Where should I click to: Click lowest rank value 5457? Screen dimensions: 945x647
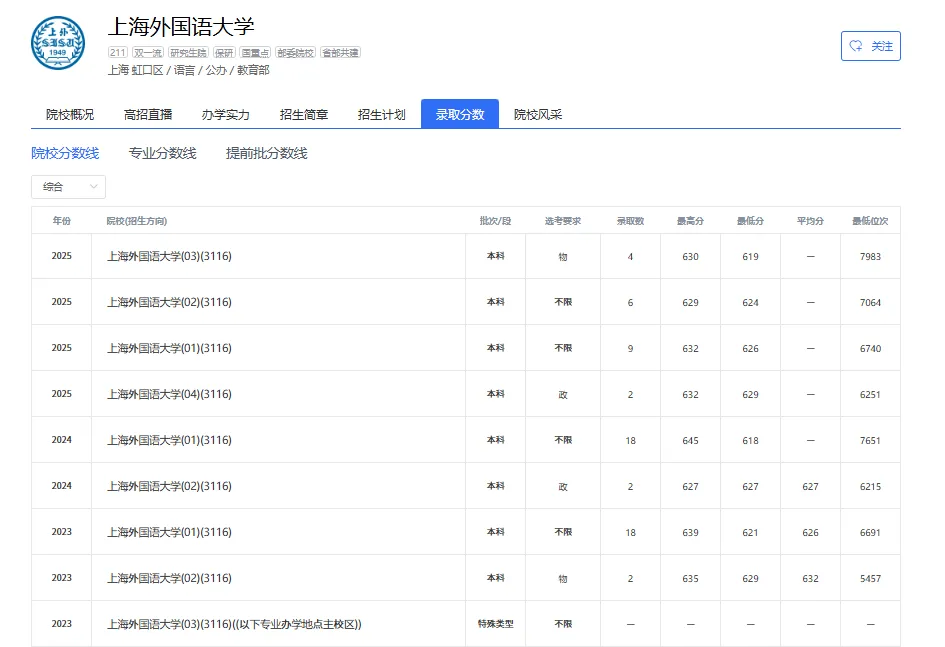(x=870, y=578)
